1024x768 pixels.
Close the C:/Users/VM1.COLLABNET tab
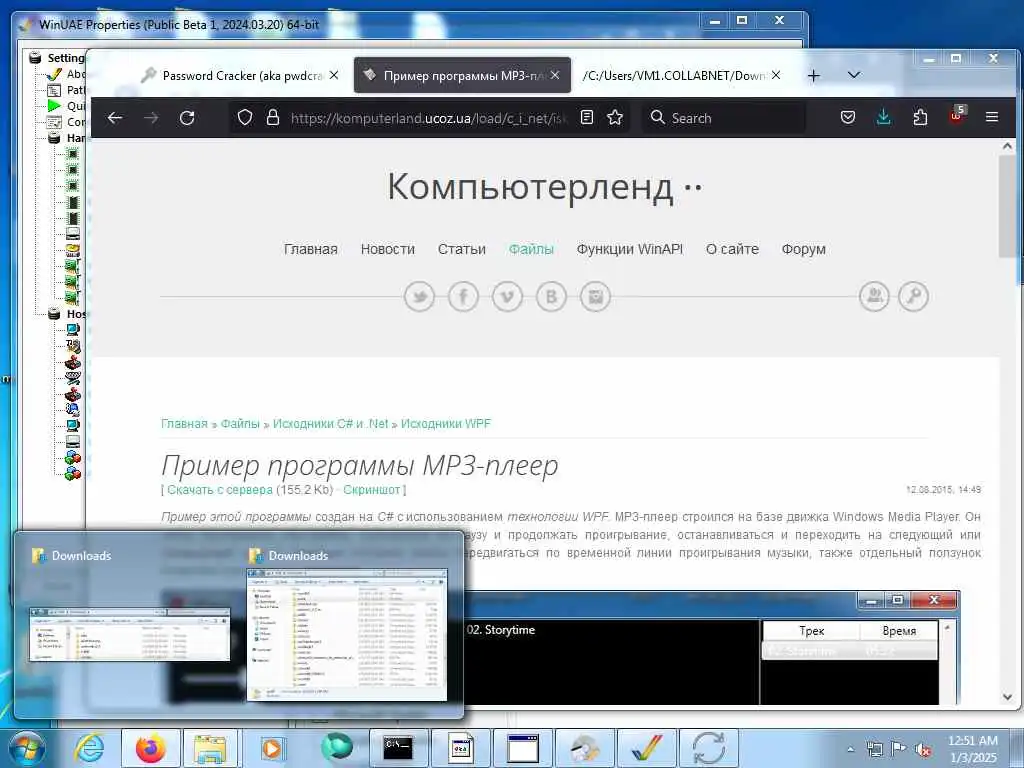(776, 75)
